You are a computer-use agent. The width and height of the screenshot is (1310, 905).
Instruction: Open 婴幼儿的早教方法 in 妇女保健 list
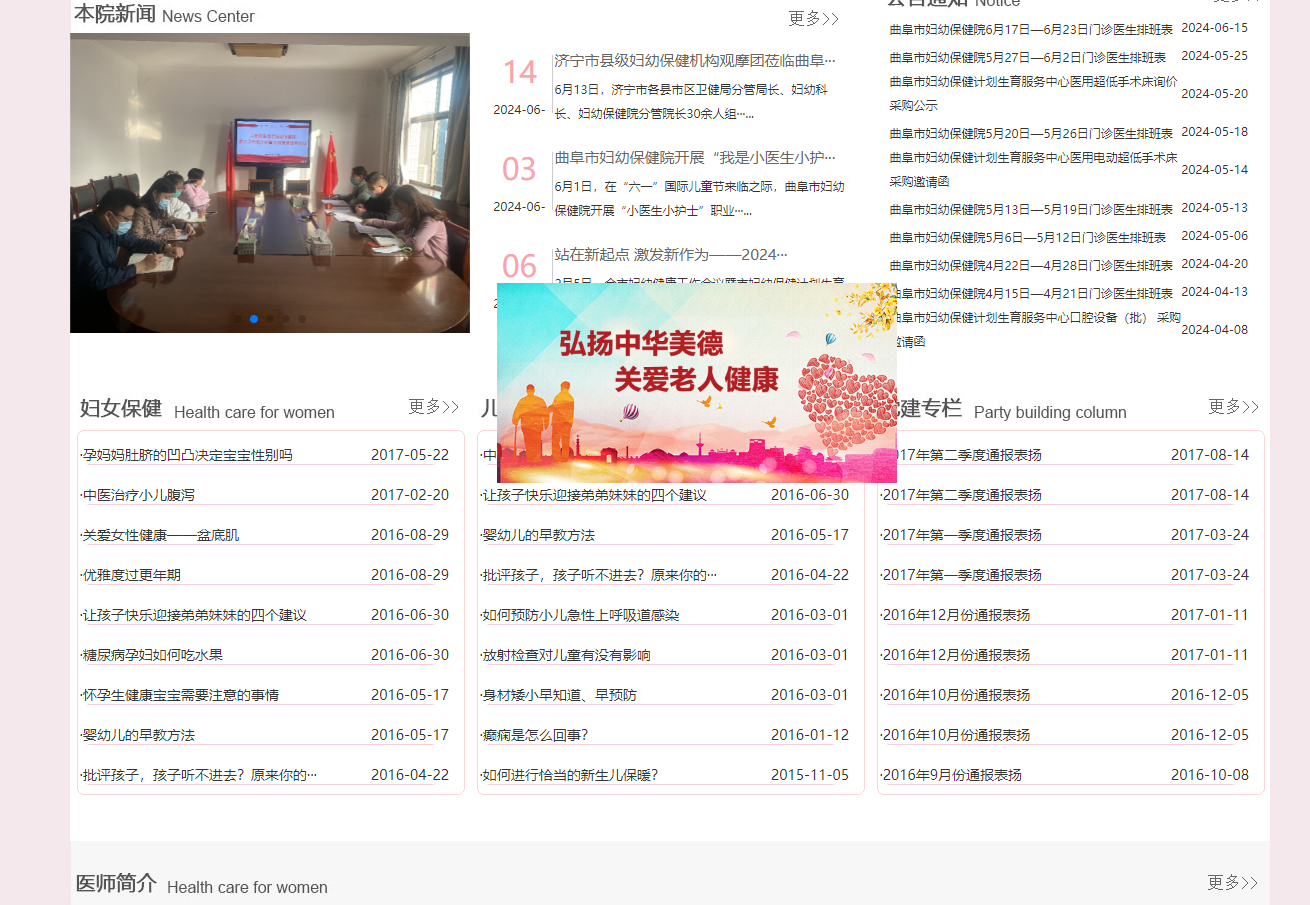tap(138, 735)
